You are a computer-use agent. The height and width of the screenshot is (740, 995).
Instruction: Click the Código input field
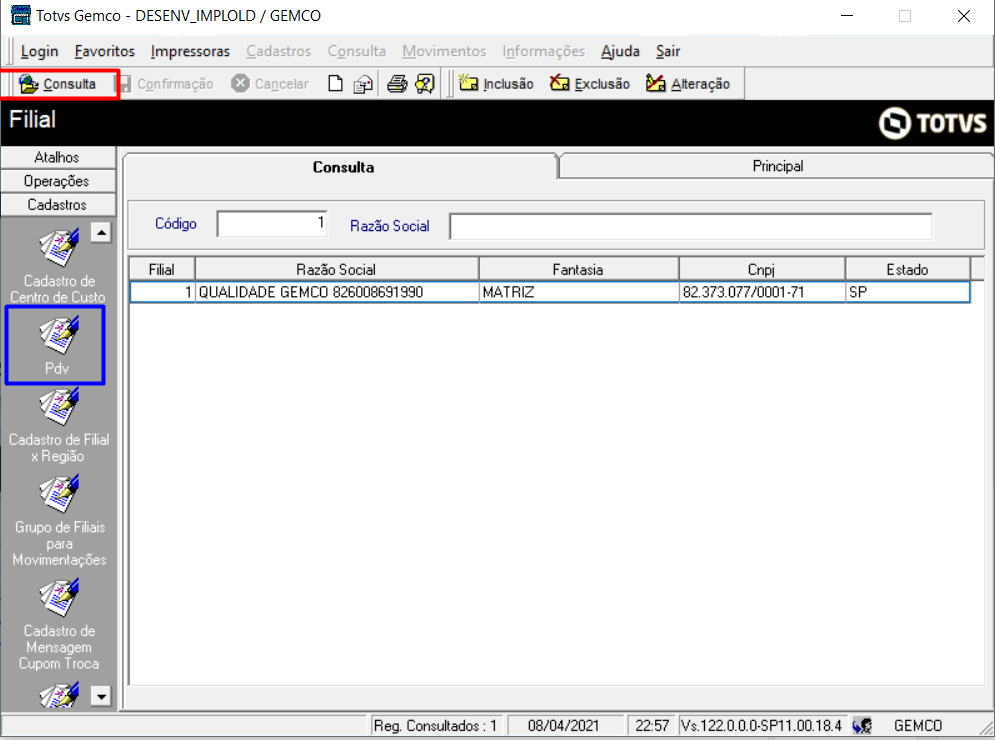(272, 224)
